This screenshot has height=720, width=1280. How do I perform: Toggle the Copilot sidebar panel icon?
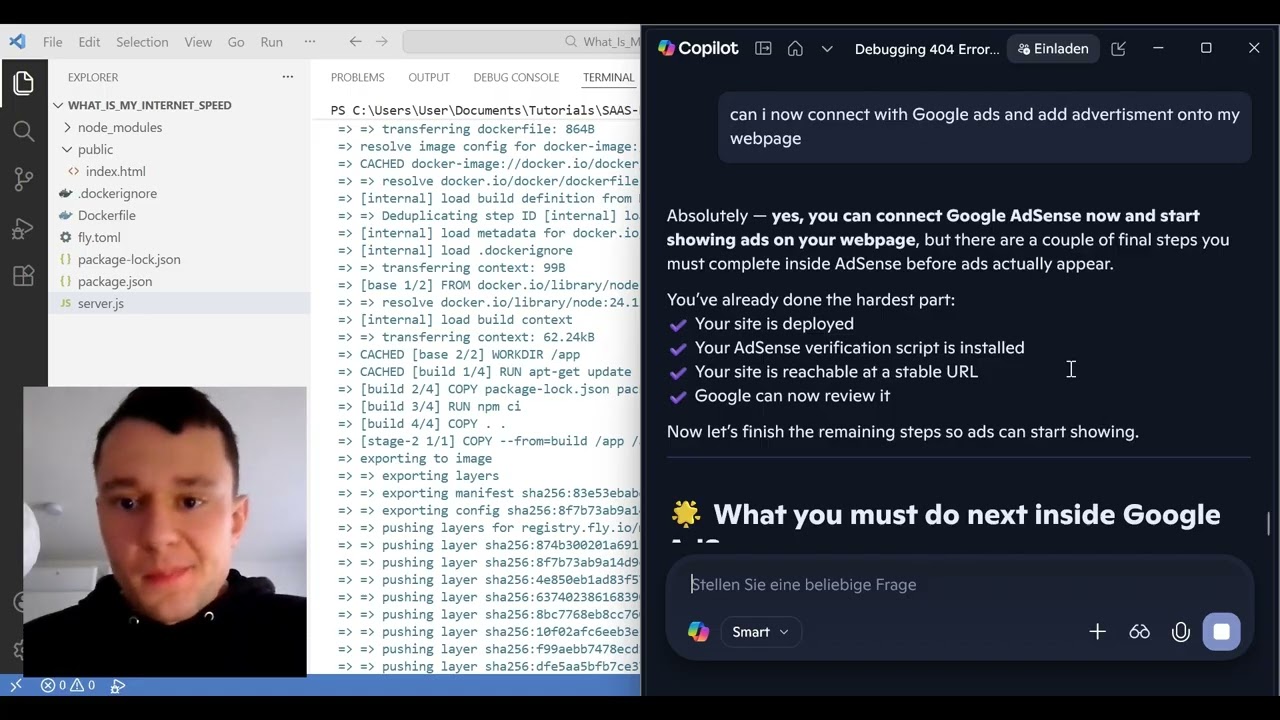[x=763, y=49]
